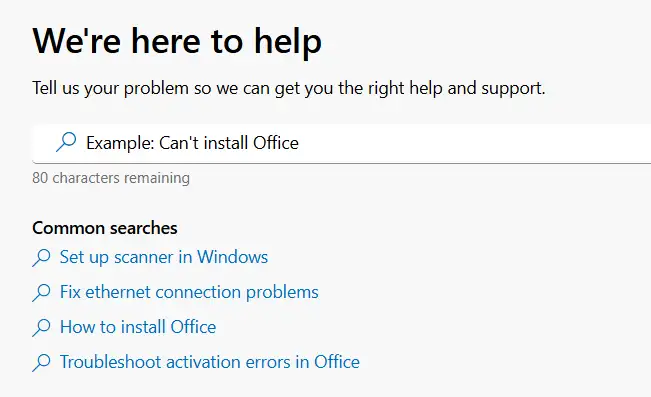Click the magnifier icon inside the search box
651x397 pixels.
pyautogui.click(x=66, y=142)
